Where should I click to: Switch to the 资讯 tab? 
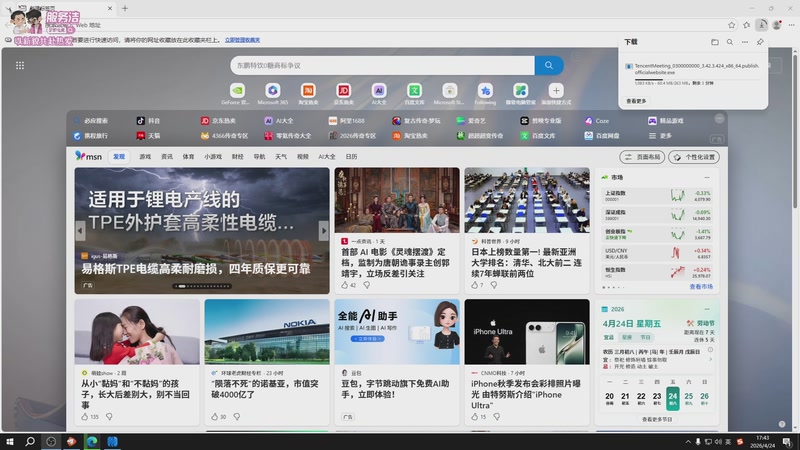(167, 157)
